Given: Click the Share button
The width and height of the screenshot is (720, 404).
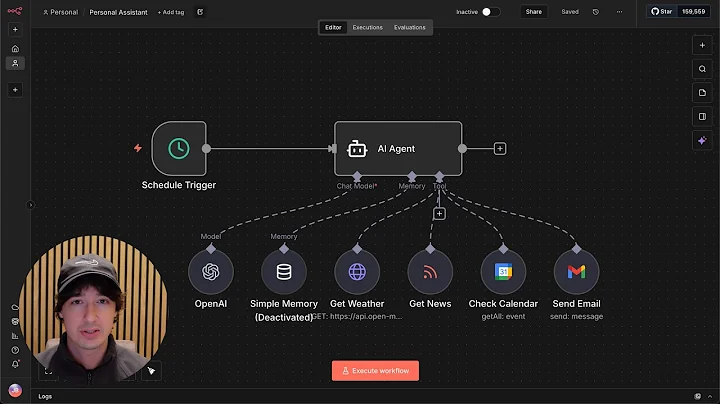Looking at the screenshot, I should [534, 12].
